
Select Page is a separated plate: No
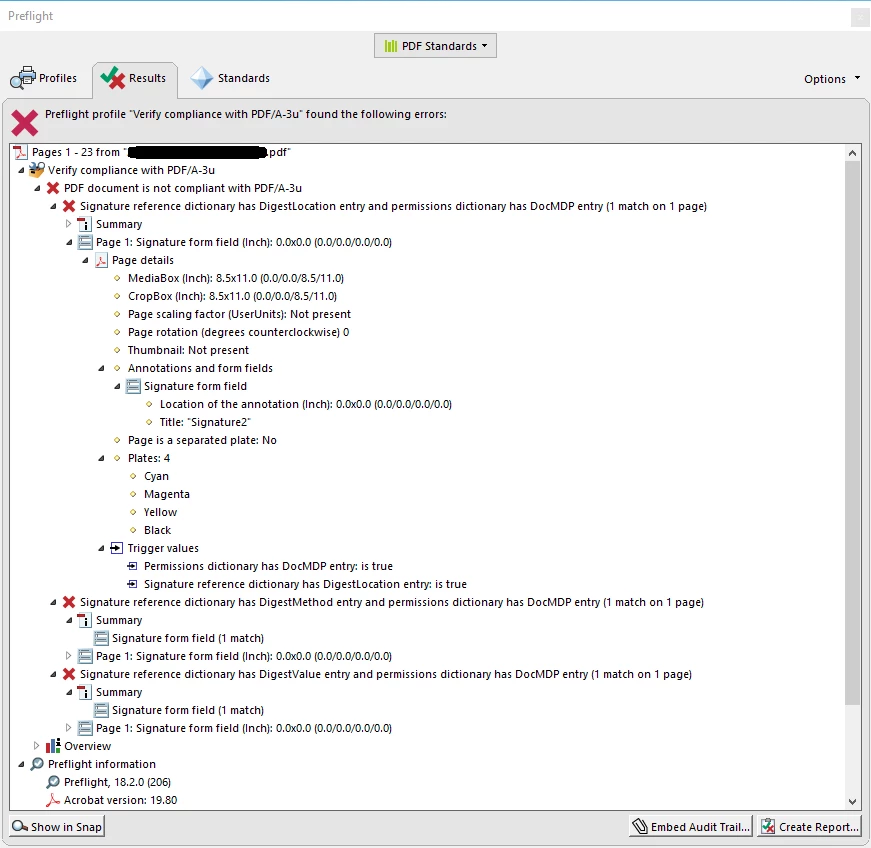[202, 440]
